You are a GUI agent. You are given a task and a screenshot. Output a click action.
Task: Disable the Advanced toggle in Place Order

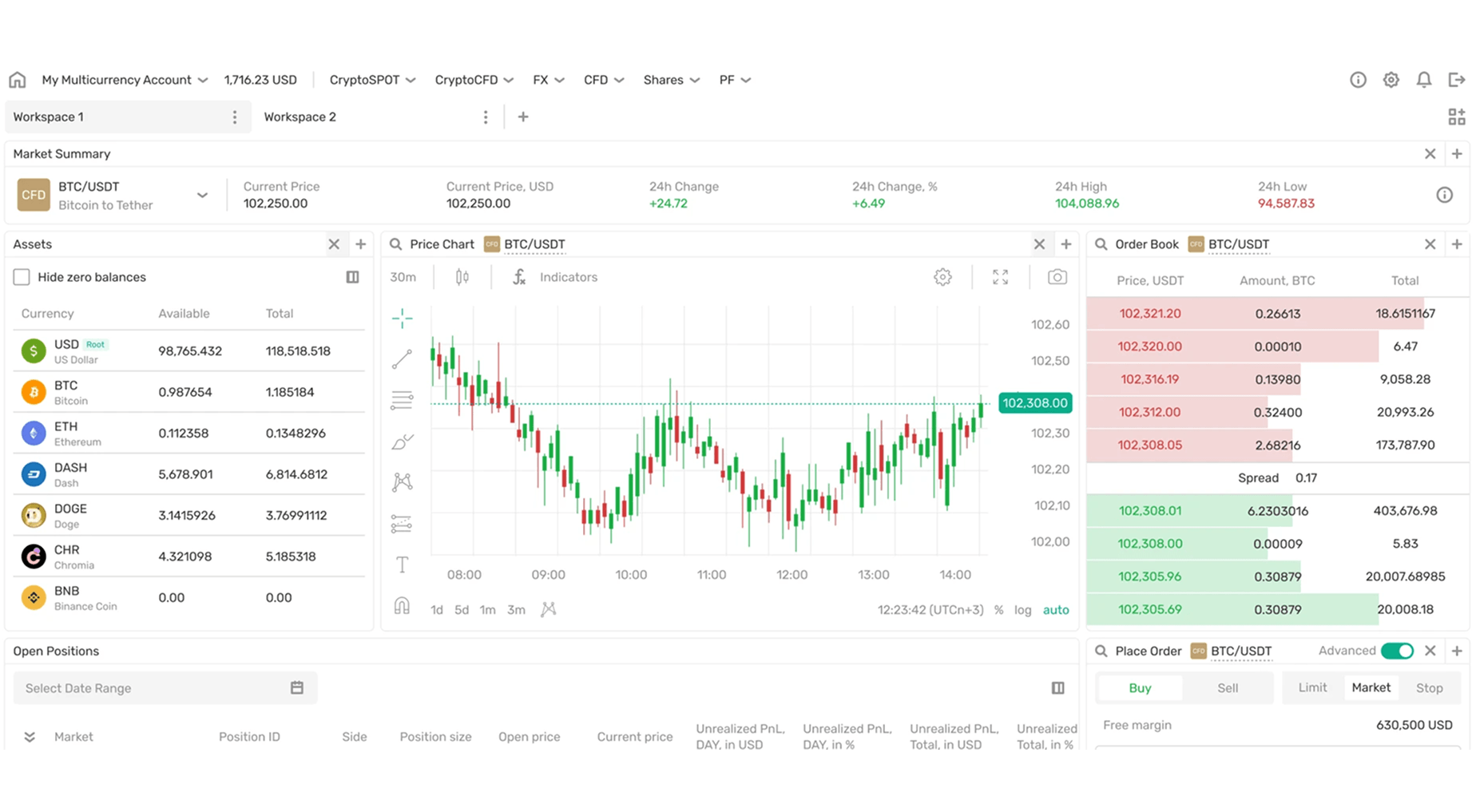point(1397,651)
